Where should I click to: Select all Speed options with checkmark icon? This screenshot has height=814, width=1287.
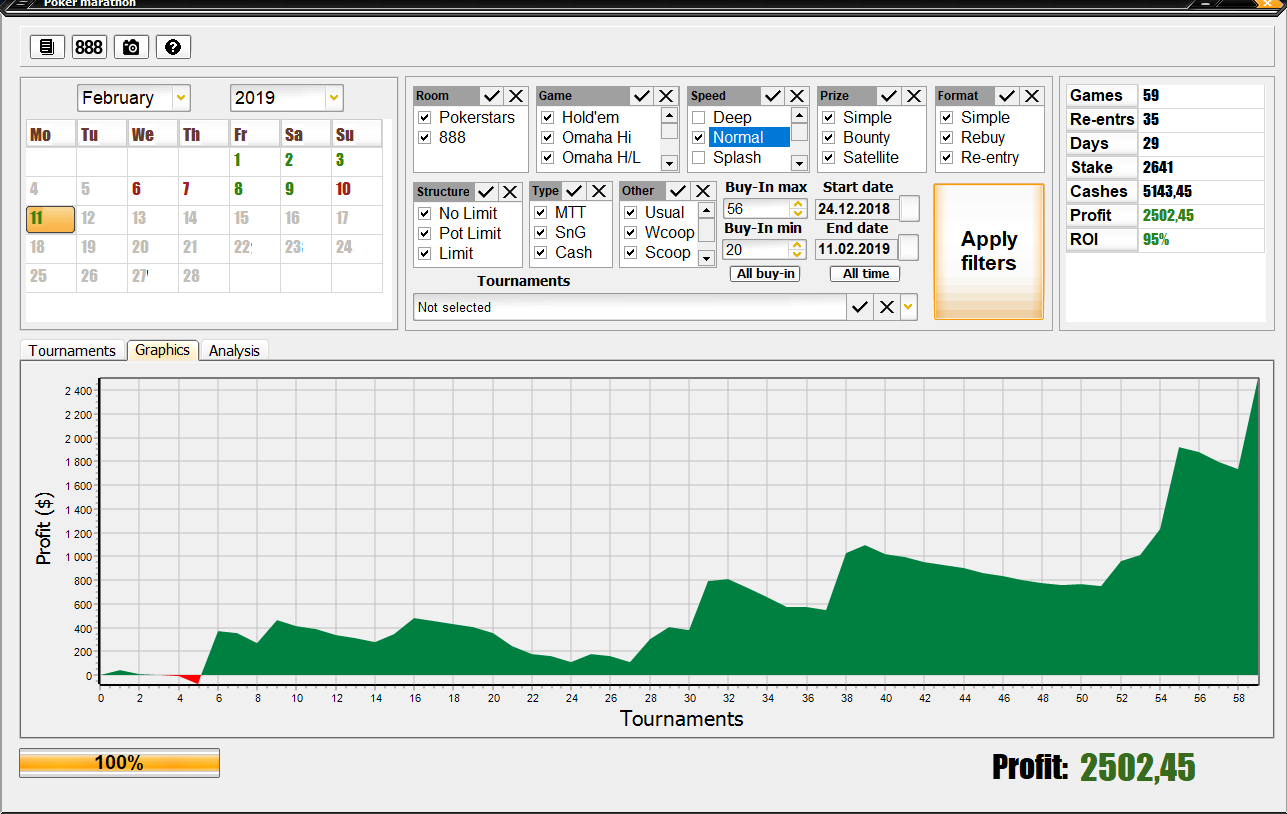[x=772, y=96]
